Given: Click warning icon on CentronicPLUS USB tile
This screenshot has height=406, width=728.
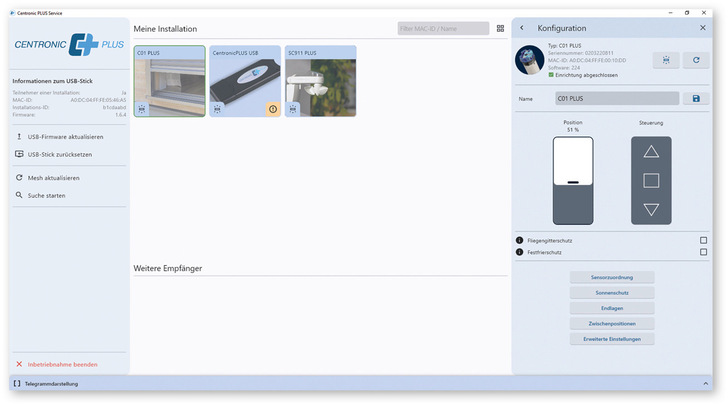Looking at the screenshot, I should [273, 109].
